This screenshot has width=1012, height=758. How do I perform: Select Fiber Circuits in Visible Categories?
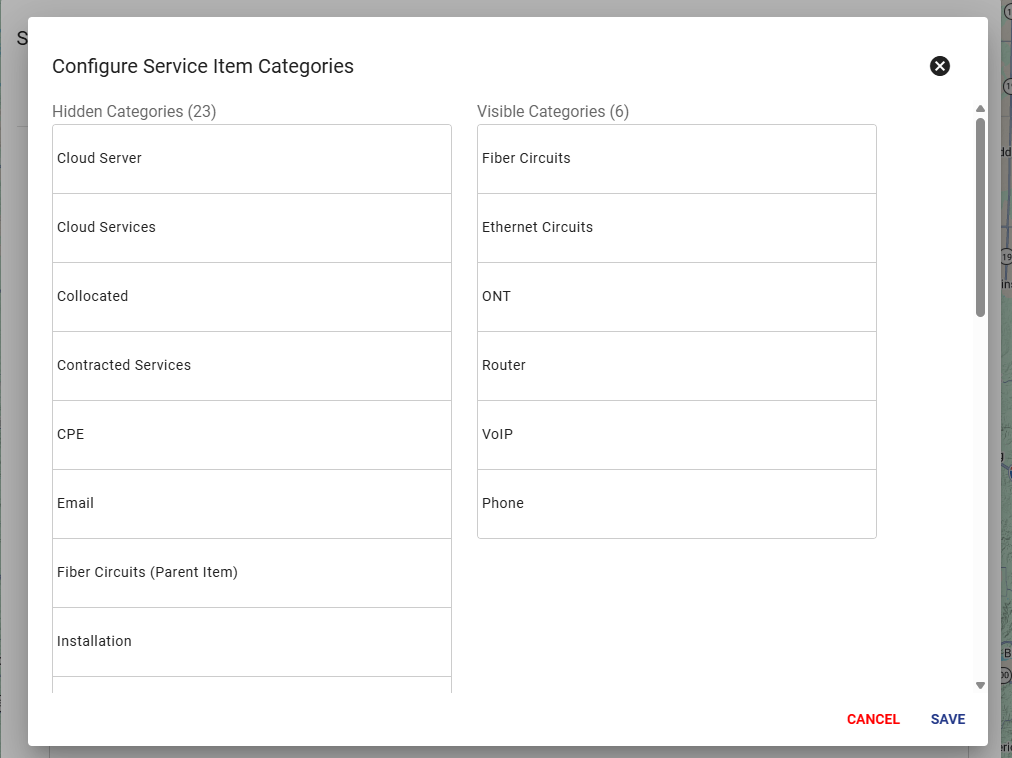click(x=676, y=159)
